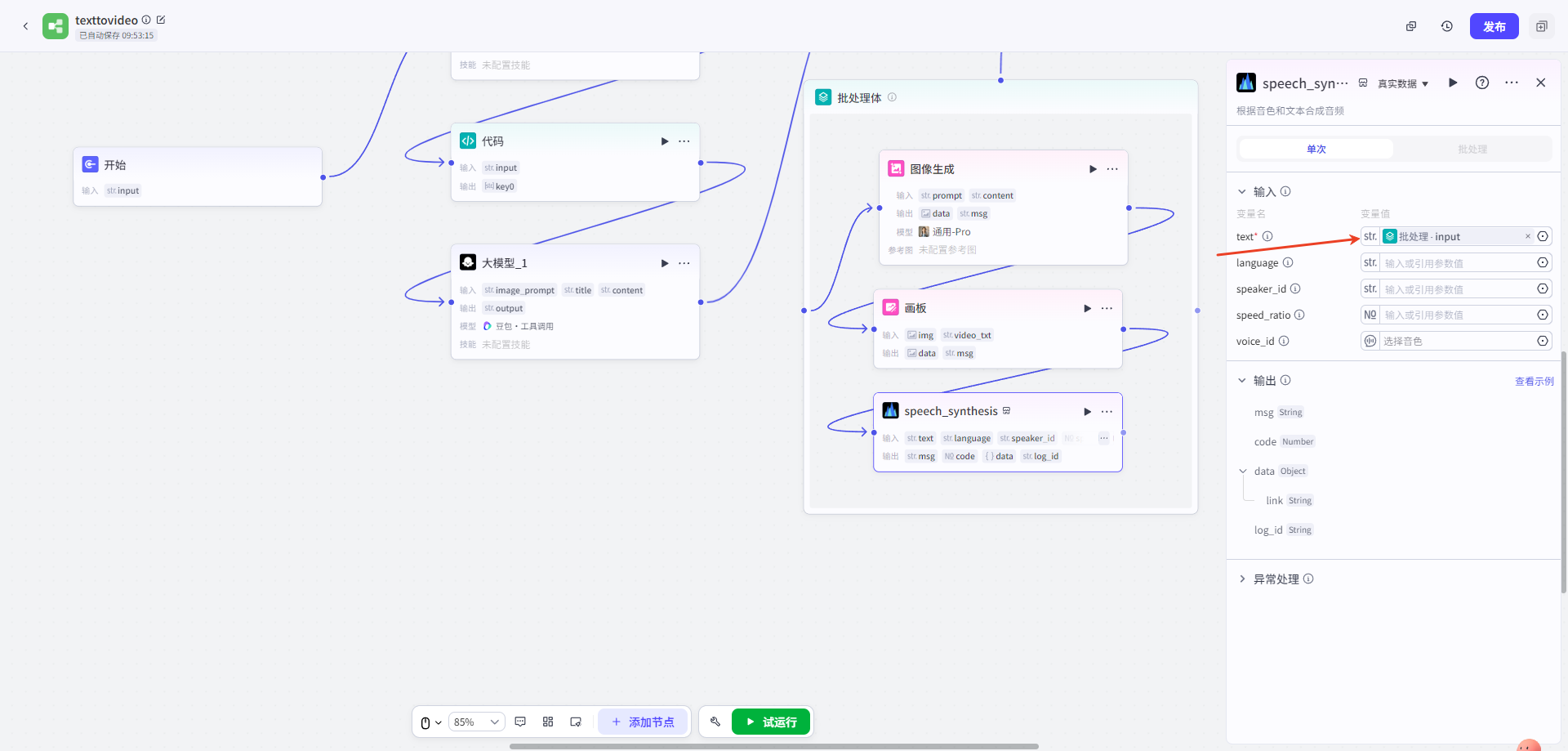This screenshot has width=1568, height=751.
Task: Click the wrench debug icon in bottom toolbar
Action: click(x=715, y=722)
